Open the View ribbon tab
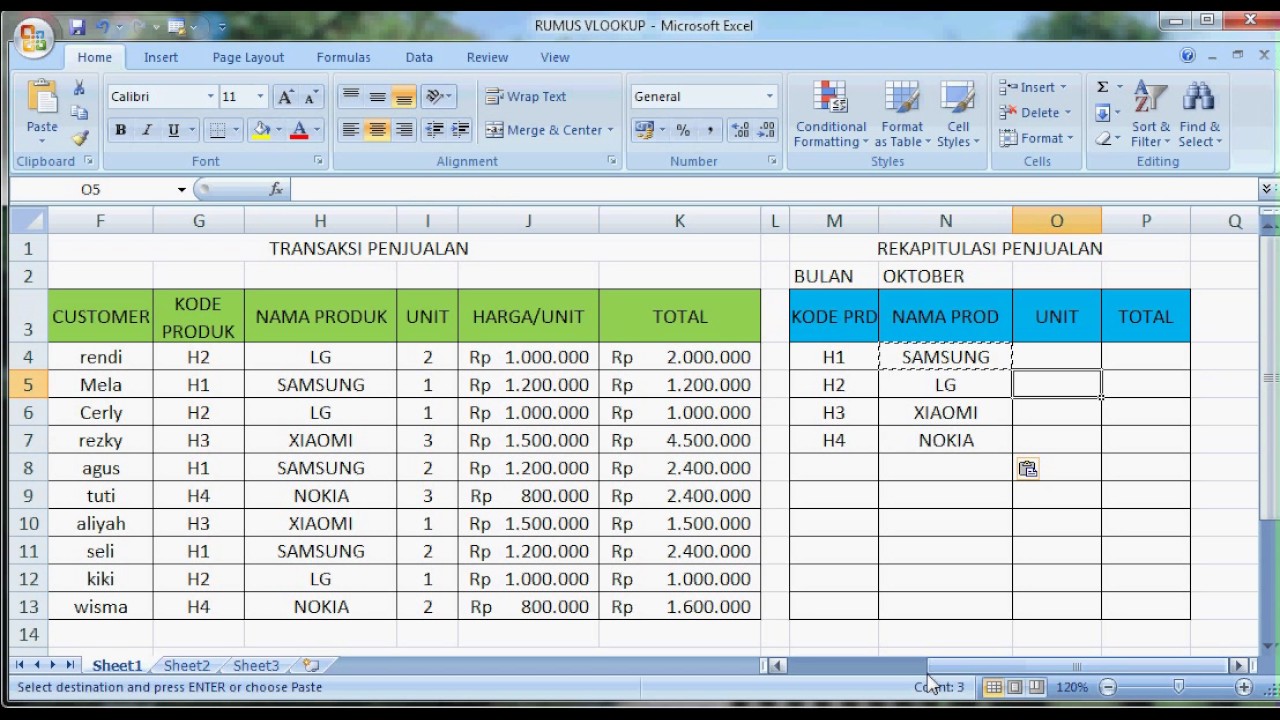Screen dimensions: 1280x720 click(555, 57)
